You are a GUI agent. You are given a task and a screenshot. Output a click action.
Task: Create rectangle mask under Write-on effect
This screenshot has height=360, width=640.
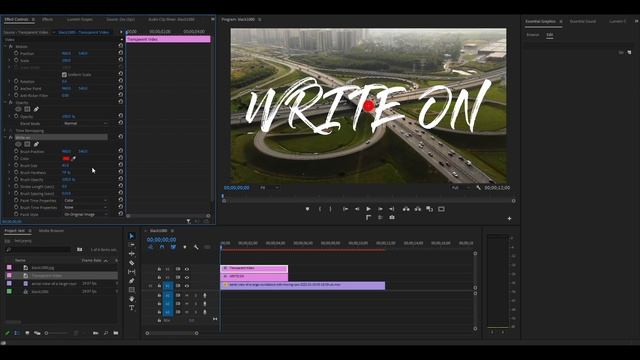[27, 144]
